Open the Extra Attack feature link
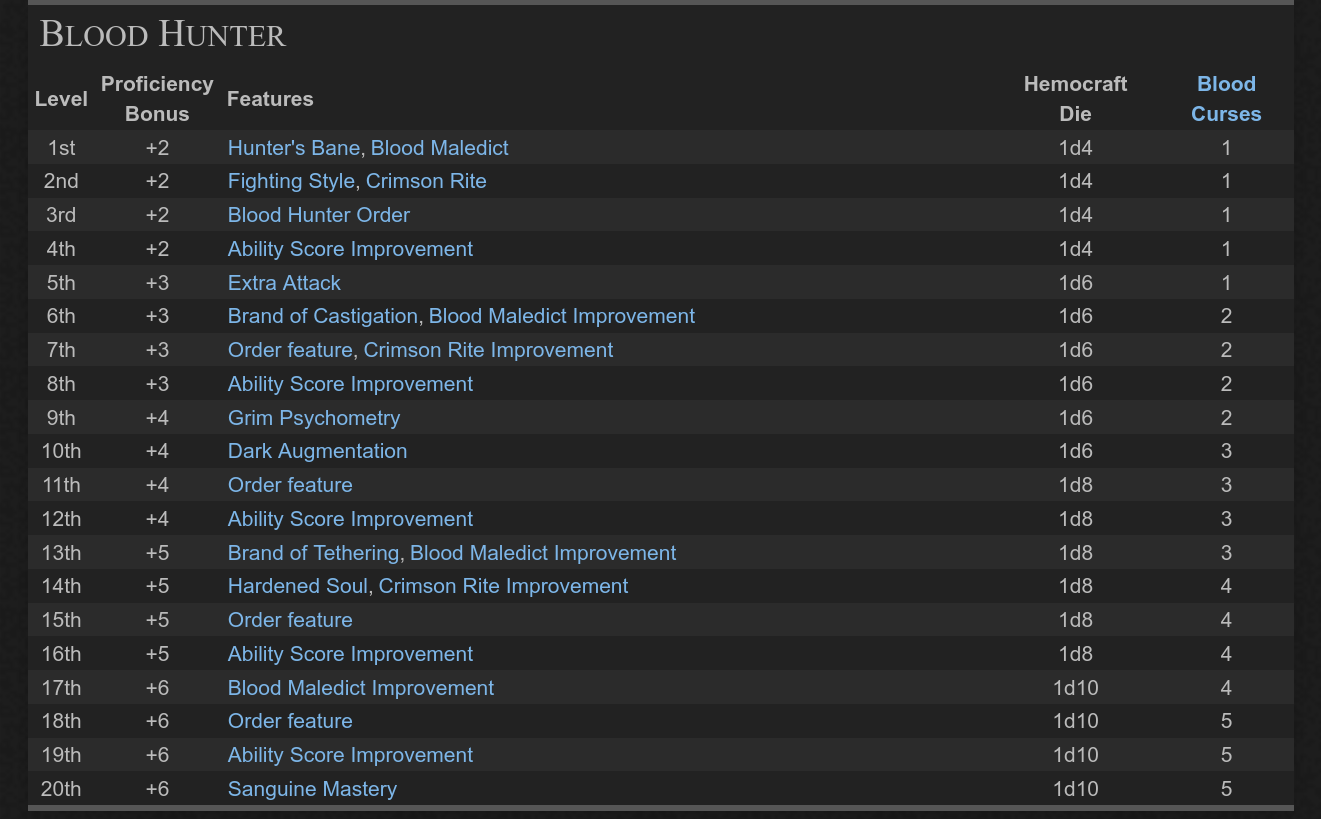This screenshot has height=819, width=1321. point(284,282)
